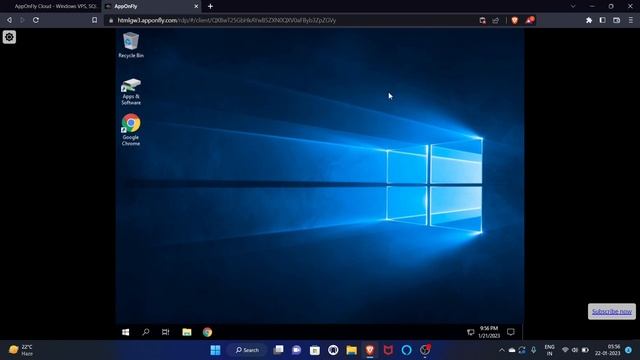Go back in the browser
This screenshot has width=640, height=360.
tap(9, 20)
